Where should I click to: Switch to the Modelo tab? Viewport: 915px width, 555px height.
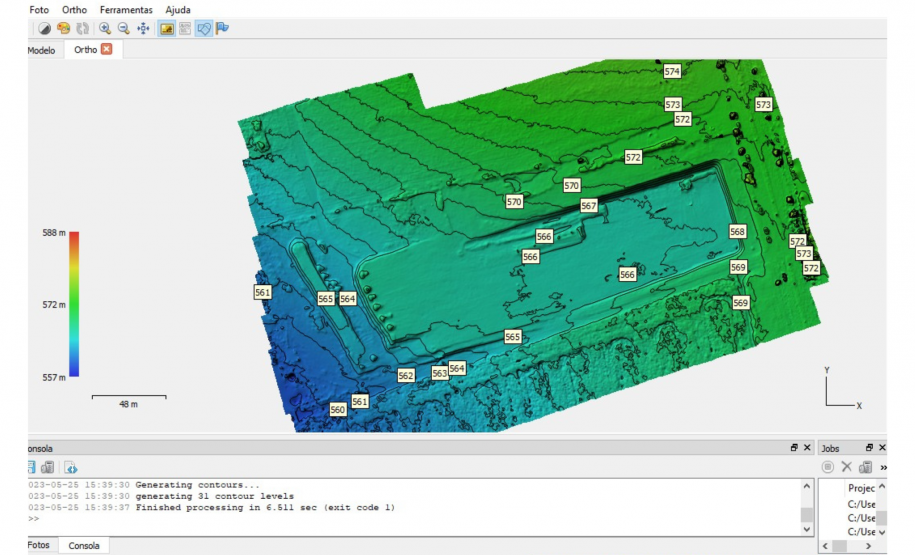coord(41,49)
